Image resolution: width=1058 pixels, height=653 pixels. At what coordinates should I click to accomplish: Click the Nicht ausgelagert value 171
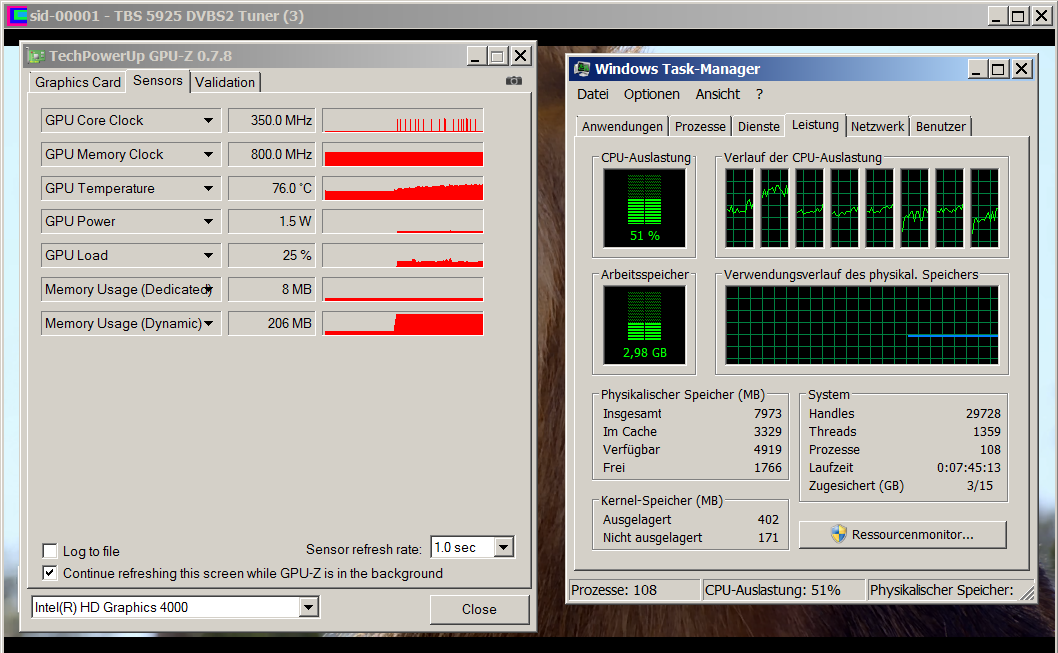point(768,538)
